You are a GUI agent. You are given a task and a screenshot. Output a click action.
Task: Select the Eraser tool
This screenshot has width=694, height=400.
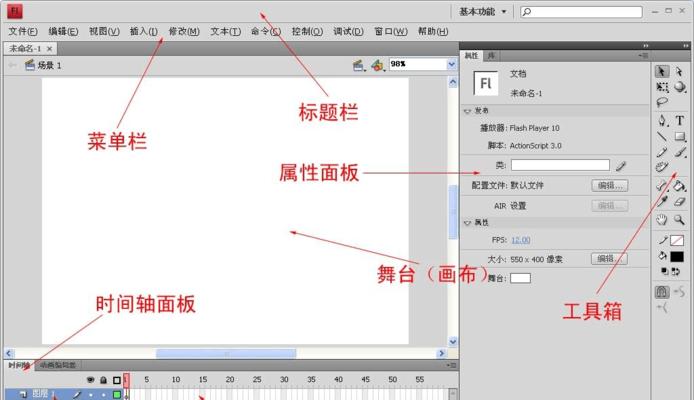(679, 202)
